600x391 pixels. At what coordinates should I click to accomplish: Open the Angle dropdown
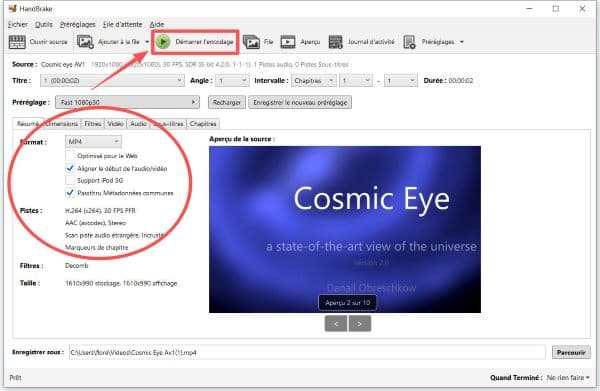click(x=232, y=81)
